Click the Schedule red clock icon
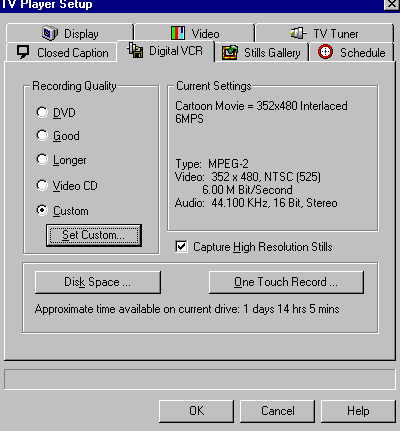400x431 pixels. click(x=325, y=52)
